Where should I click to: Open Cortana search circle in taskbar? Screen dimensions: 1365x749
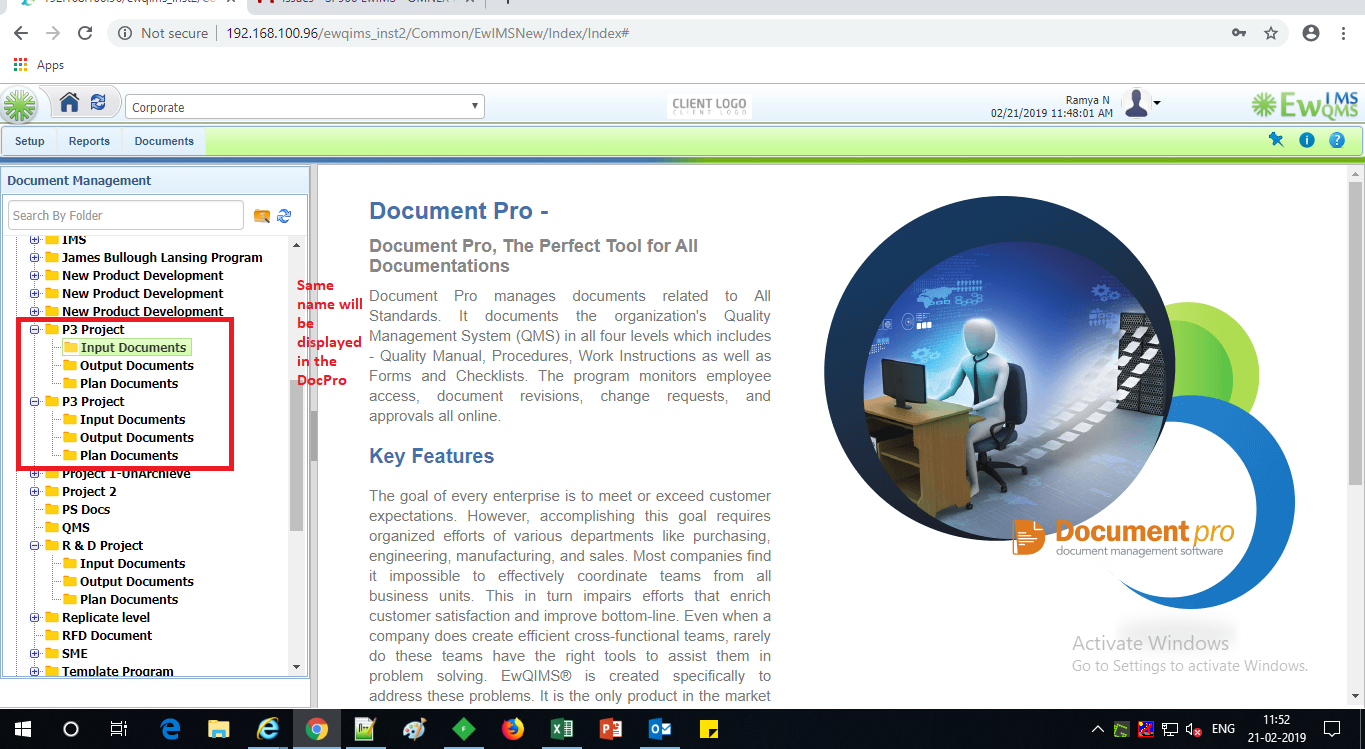tap(71, 729)
